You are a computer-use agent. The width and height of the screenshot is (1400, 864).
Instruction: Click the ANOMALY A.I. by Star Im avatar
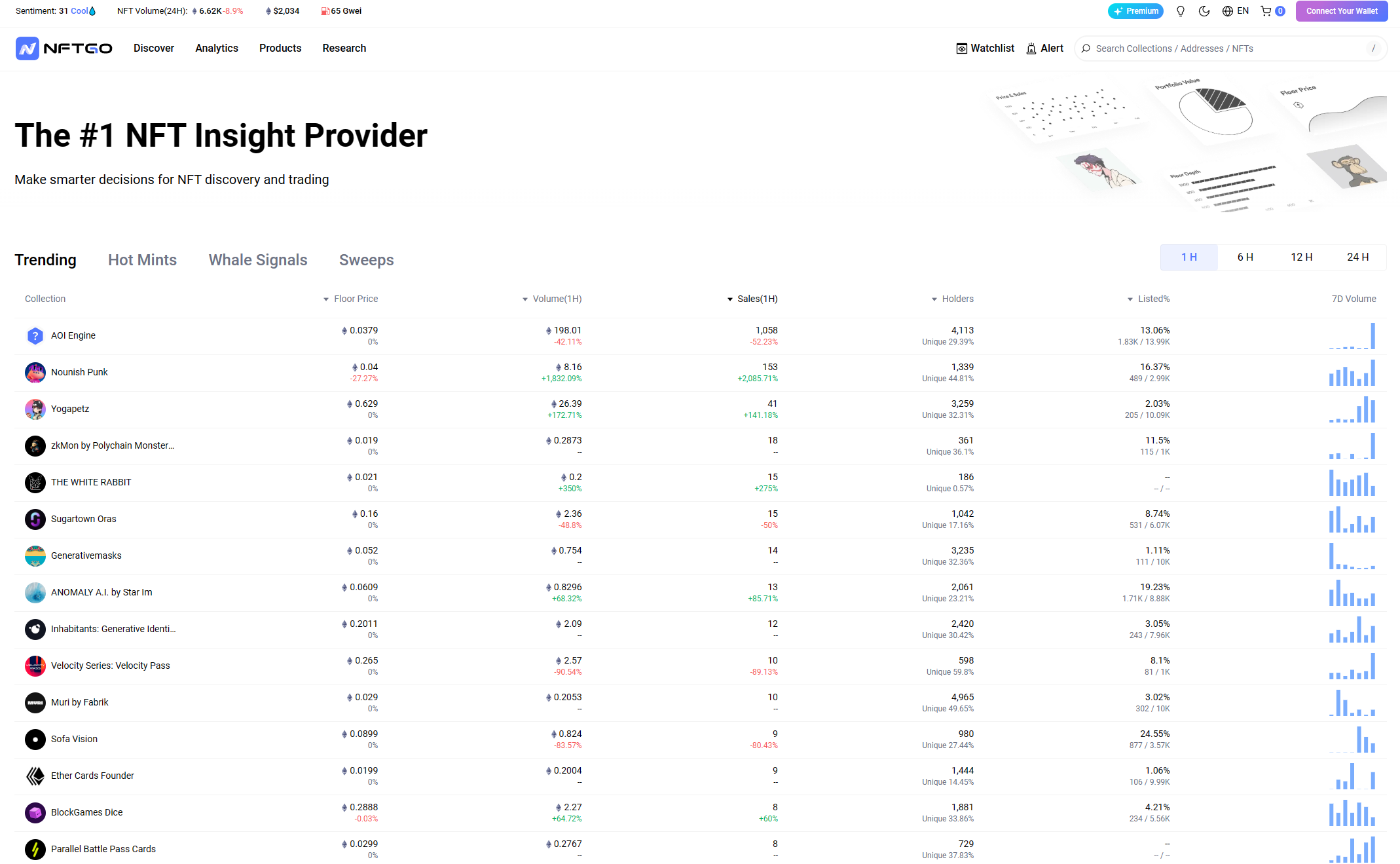[x=35, y=593]
